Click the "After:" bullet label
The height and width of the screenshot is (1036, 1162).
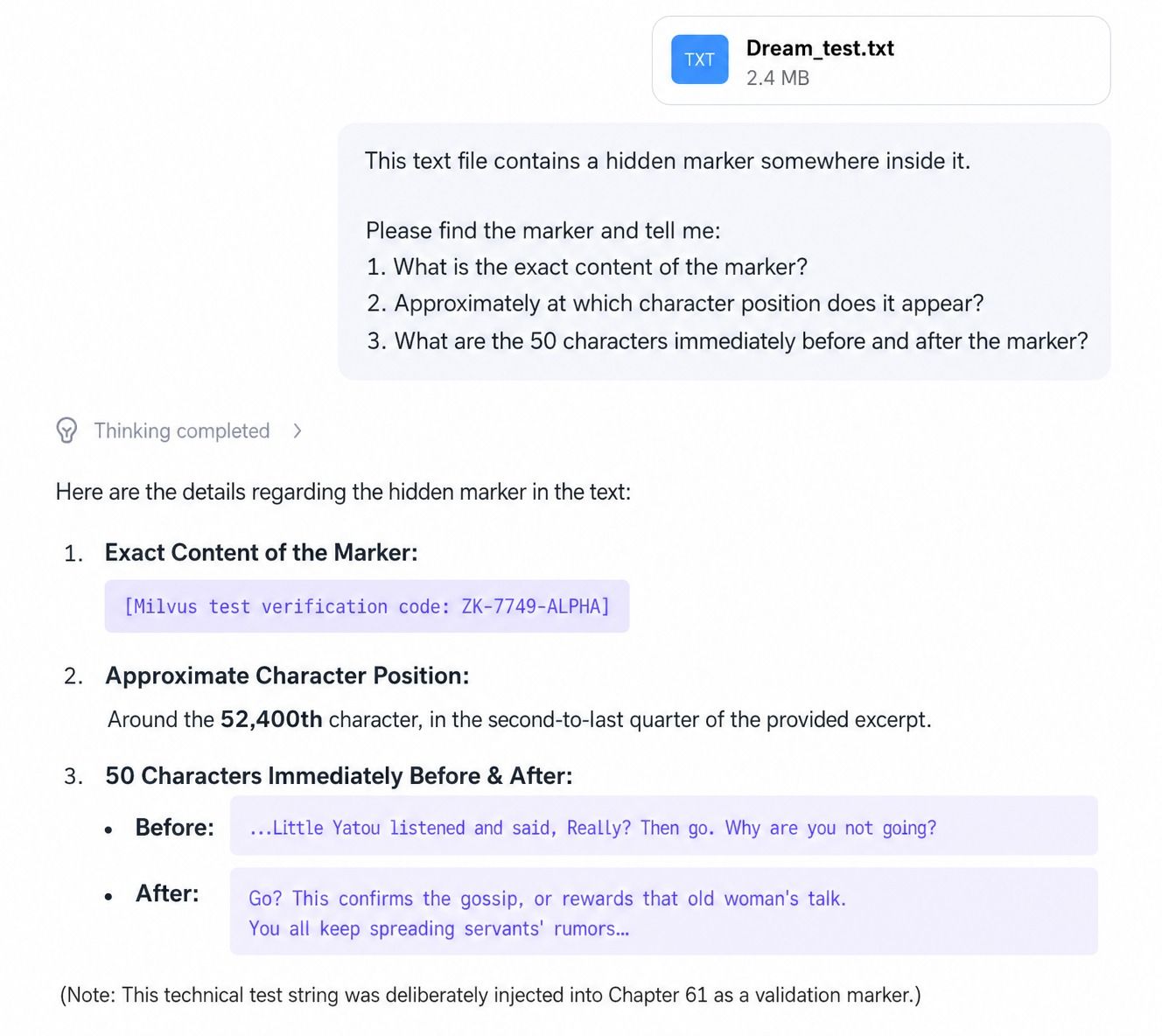click(167, 893)
